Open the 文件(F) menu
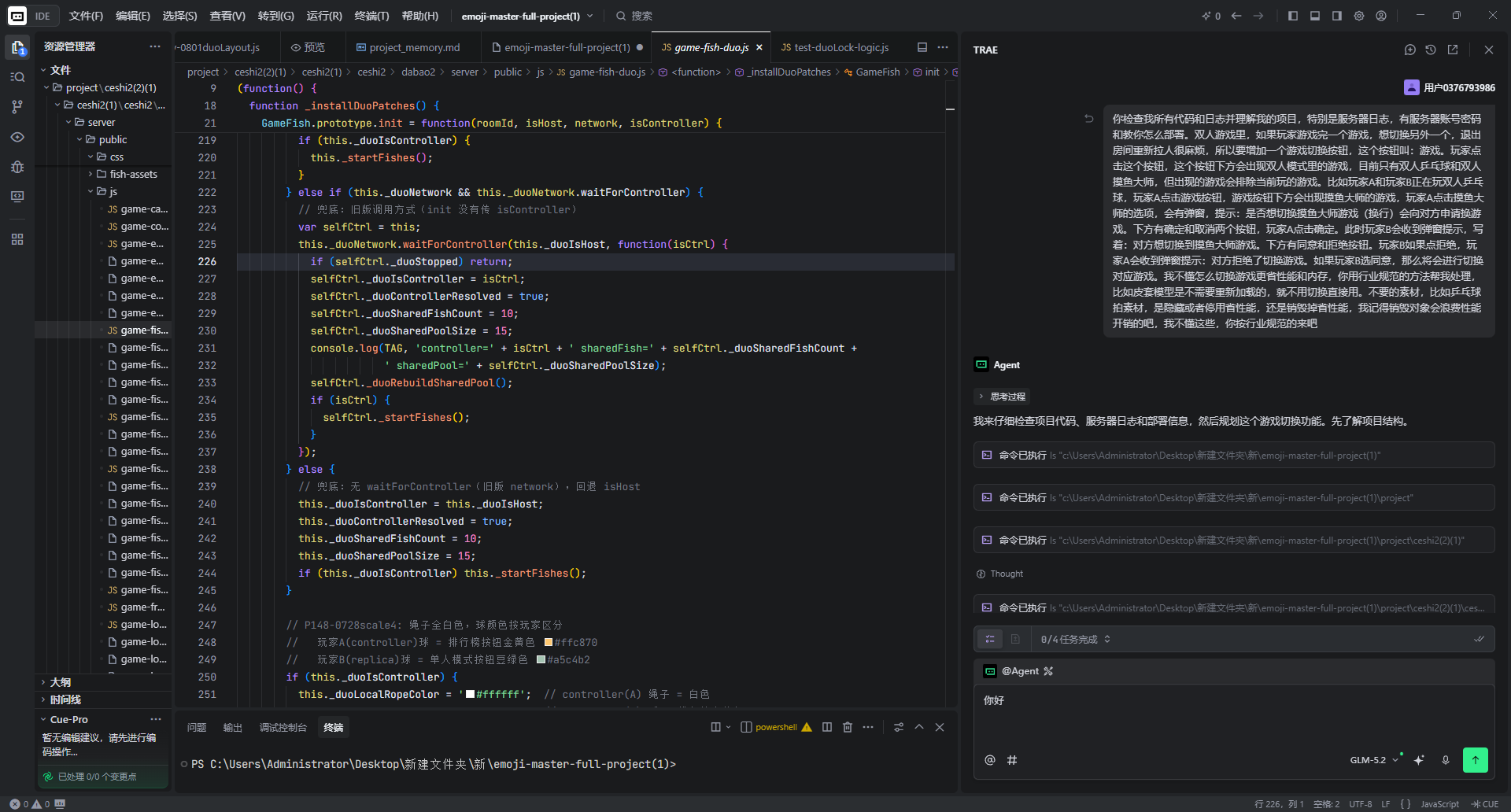The height and width of the screenshot is (812, 1511). pyautogui.click(x=86, y=16)
